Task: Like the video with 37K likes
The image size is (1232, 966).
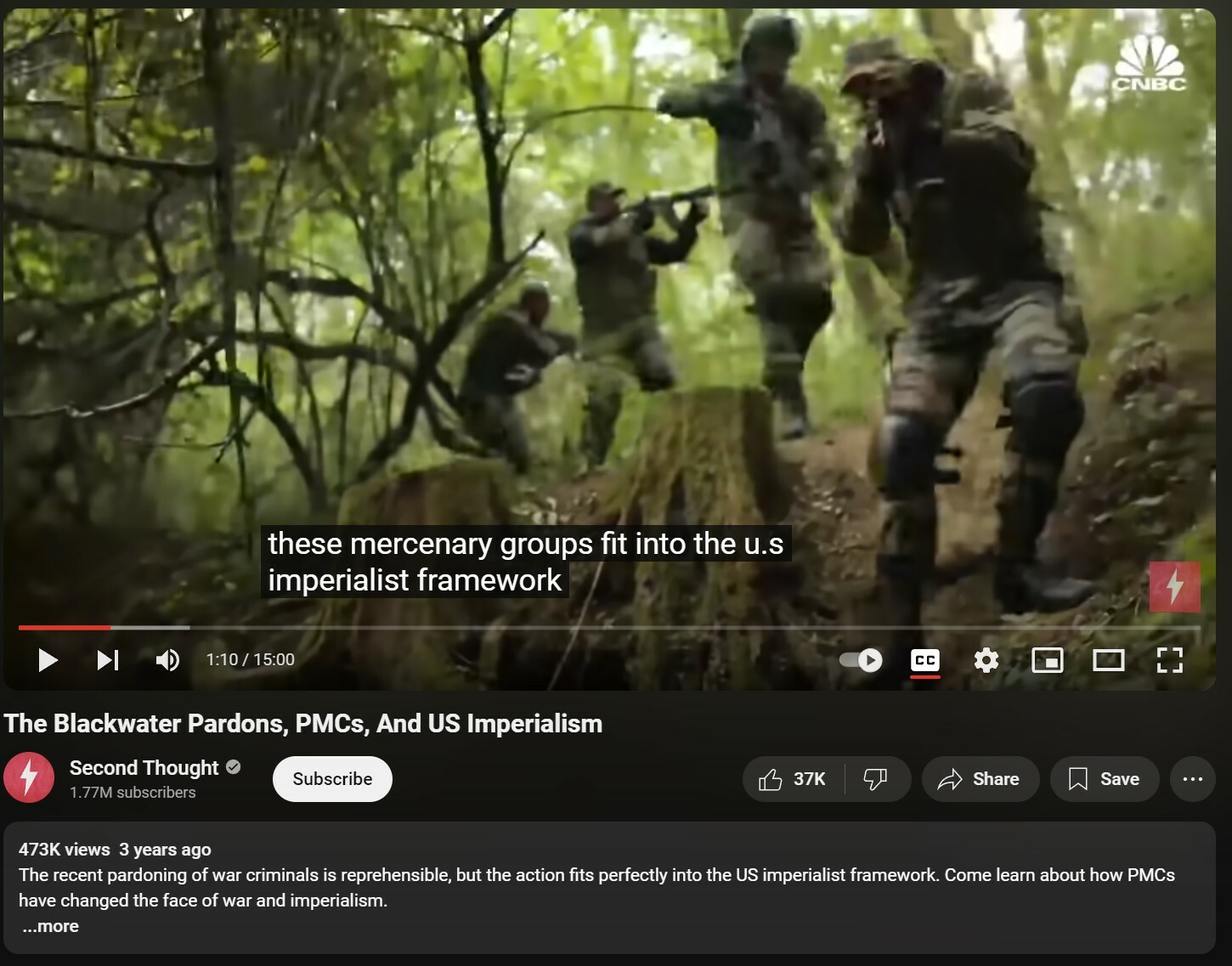Action: [794, 779]
